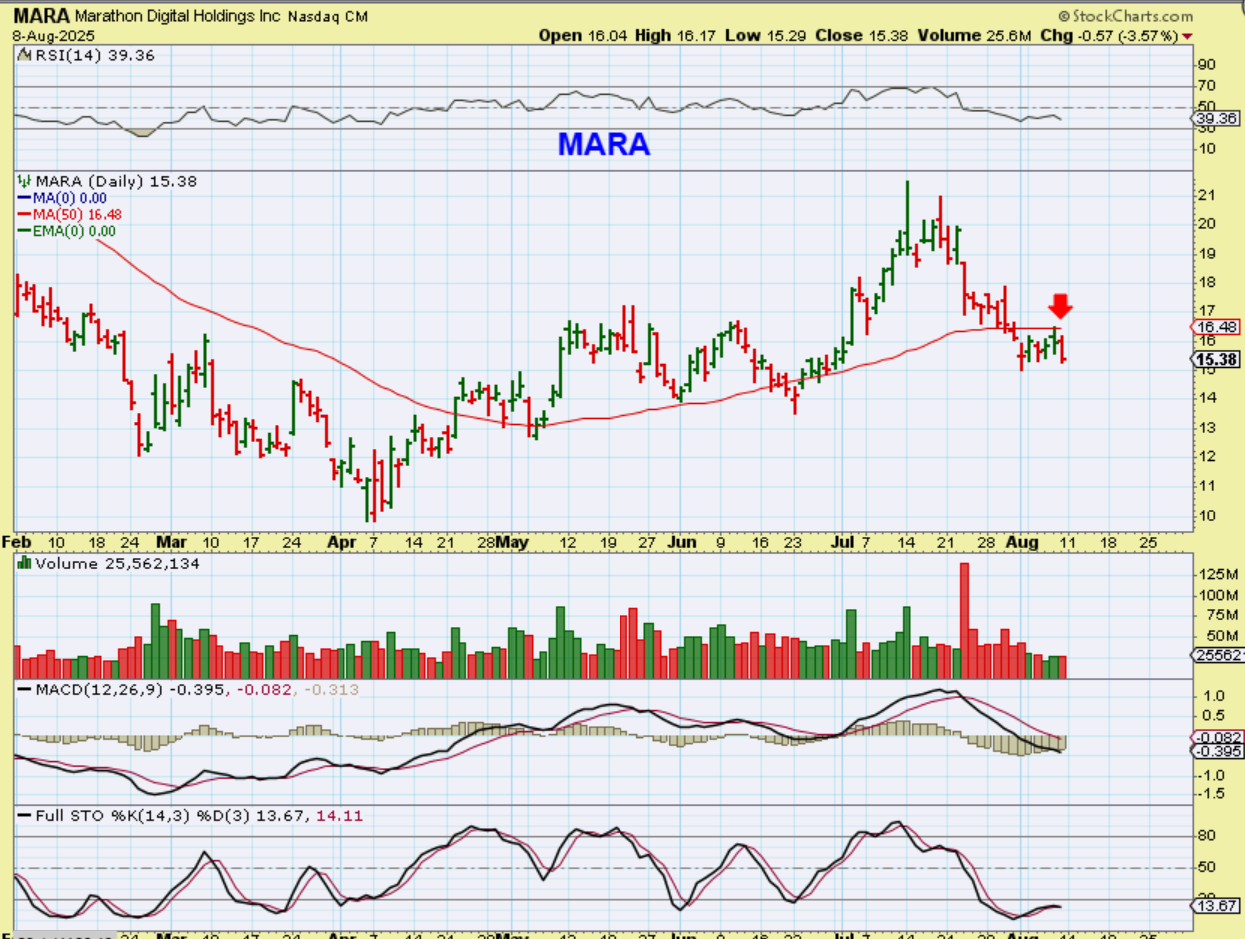The width and height of the screenshot is (1245, 939).
Task: Click the volume bars icon beside Volume label
Action: (x=24, y=563)
